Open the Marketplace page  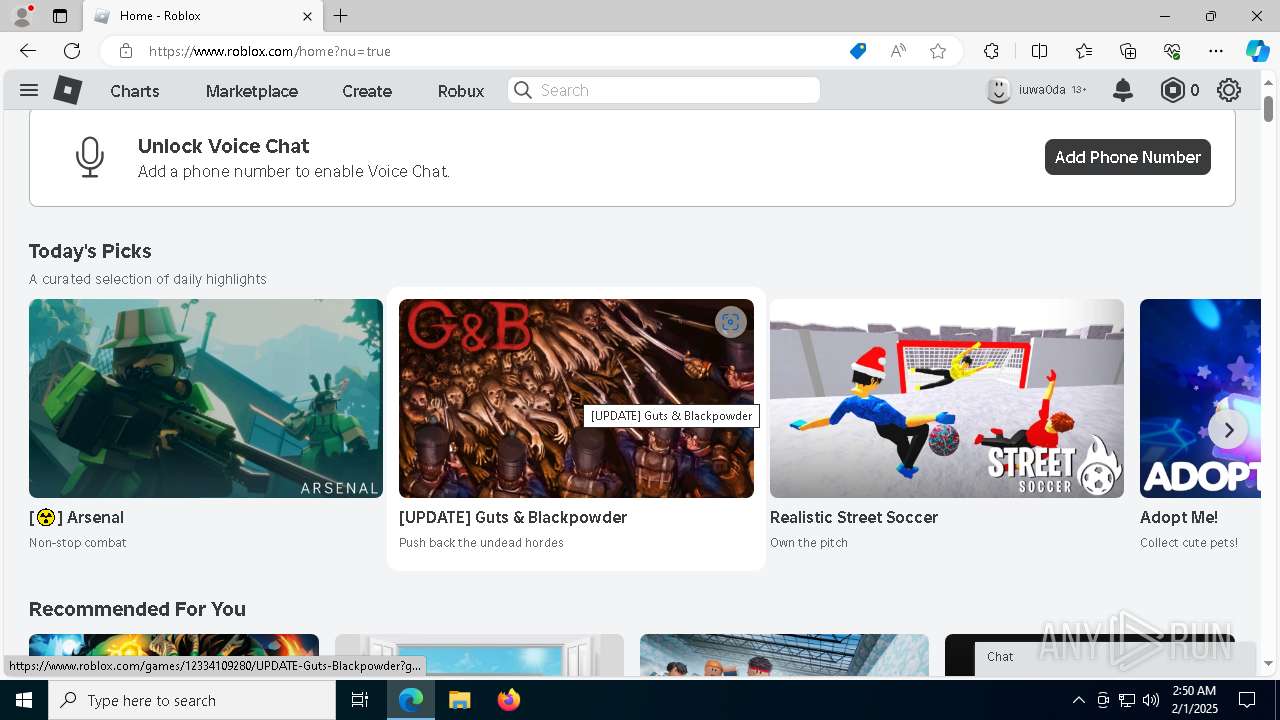252,91
